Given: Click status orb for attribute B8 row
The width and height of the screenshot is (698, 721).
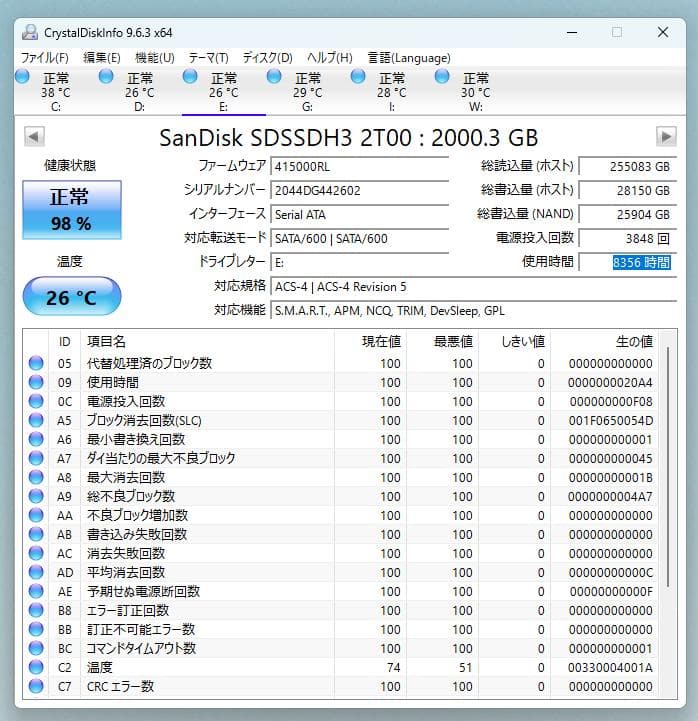Looking at the screenshot, I should (x=36, y=610).
